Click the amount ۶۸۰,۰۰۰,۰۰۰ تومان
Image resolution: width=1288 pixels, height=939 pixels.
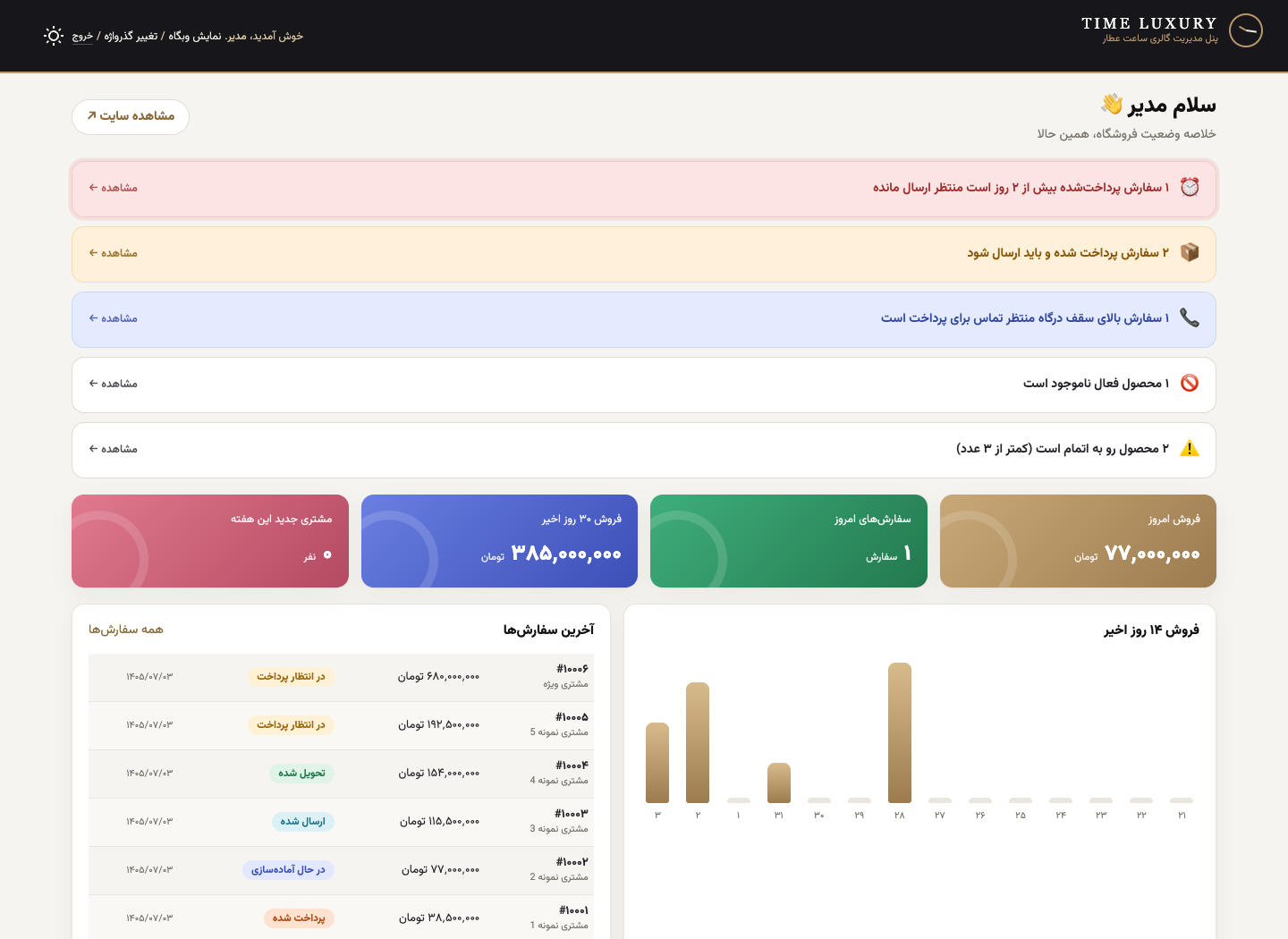(x=439, y=677)
